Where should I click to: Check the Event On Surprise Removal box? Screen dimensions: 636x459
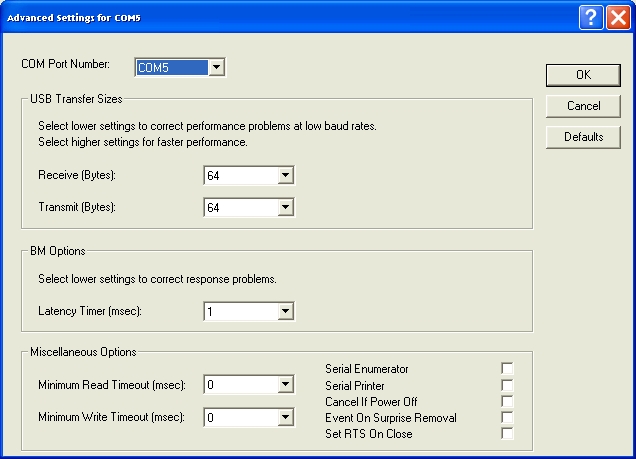(507, 417)
